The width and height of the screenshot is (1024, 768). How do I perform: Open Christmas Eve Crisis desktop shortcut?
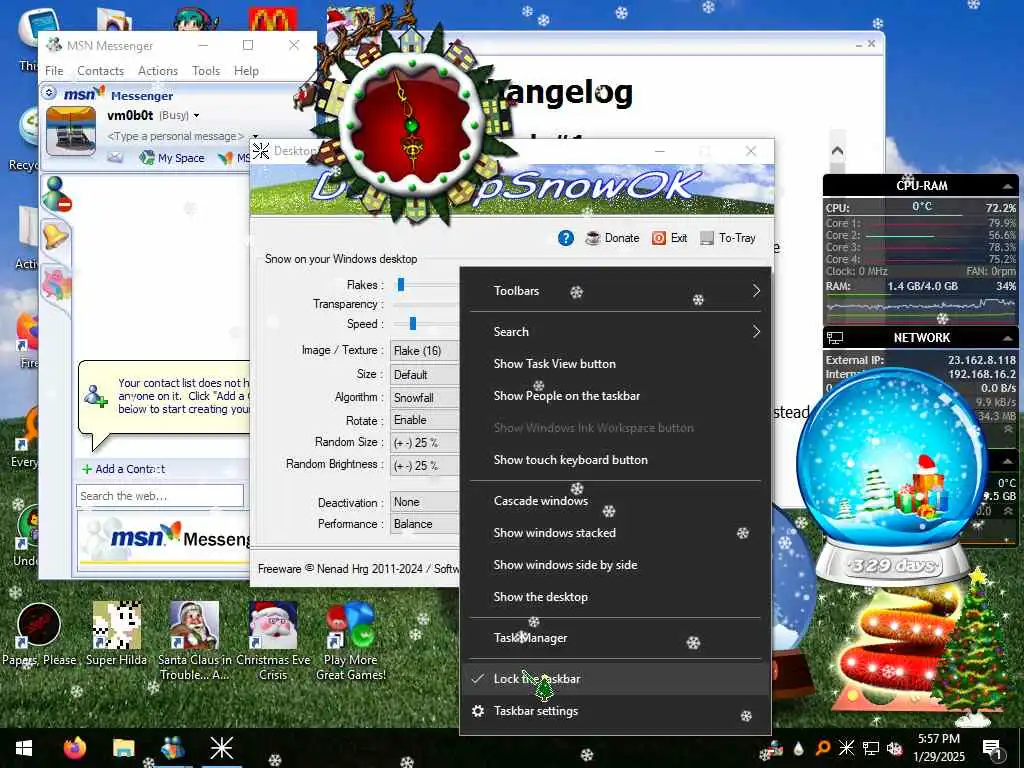pyautogui.click(x=273, y=641)
